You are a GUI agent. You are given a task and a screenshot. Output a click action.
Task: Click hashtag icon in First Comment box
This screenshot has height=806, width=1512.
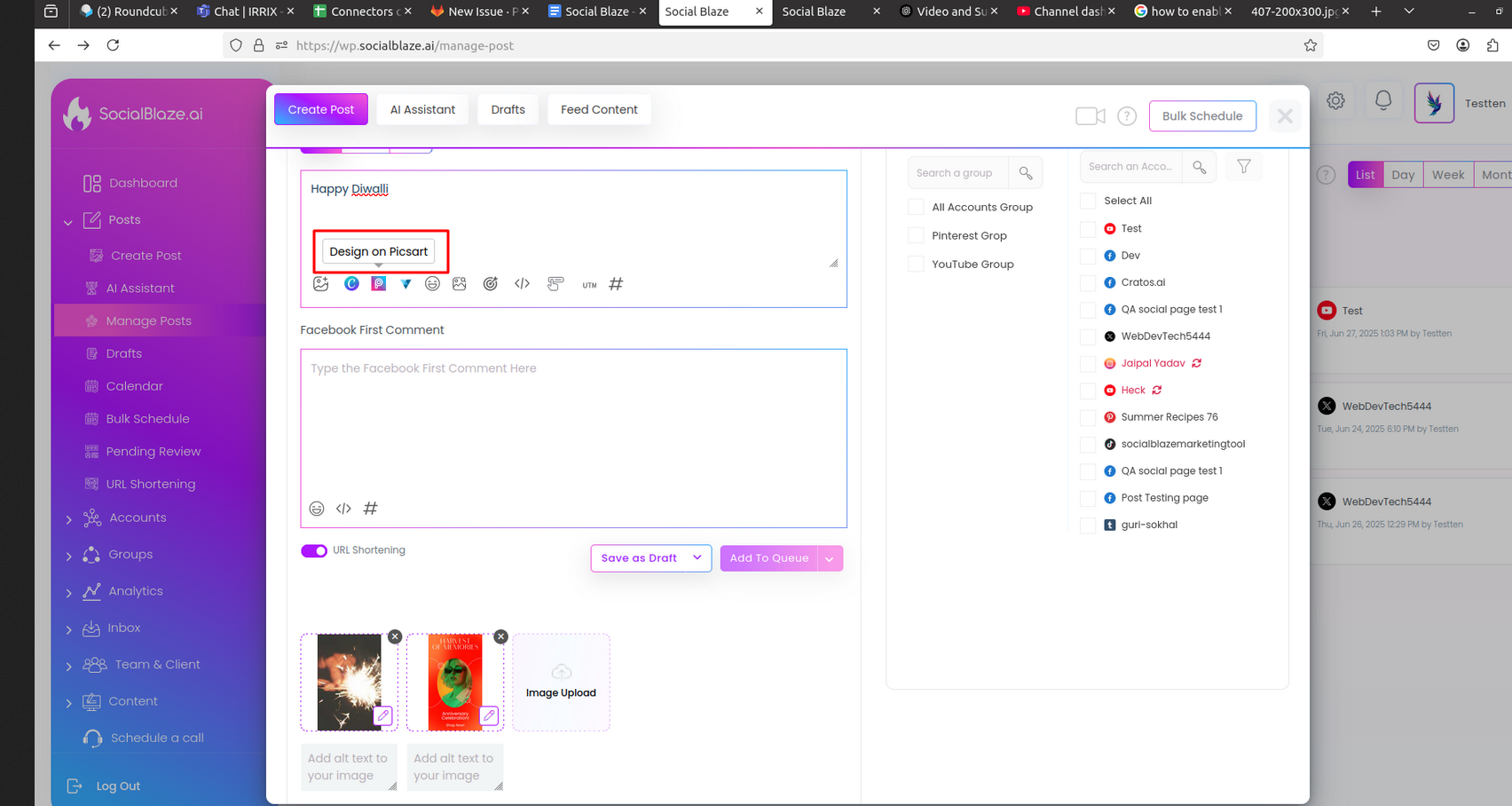point(371,509)
